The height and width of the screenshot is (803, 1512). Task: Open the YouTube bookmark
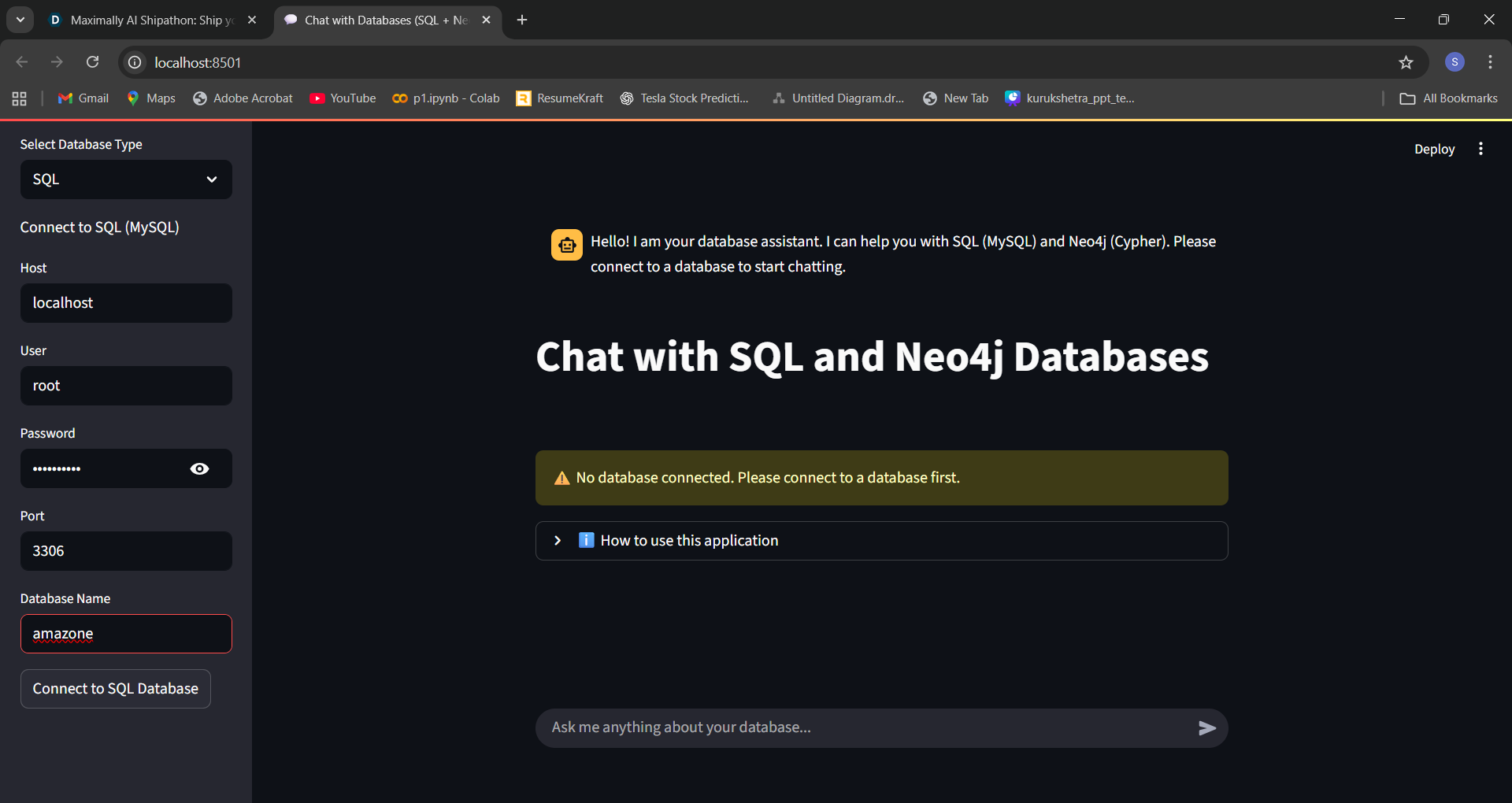[343, 98]
